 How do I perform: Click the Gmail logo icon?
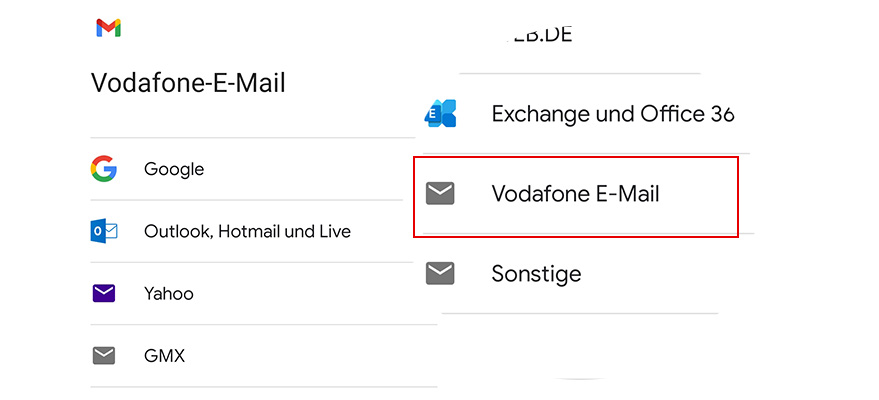click(108, 28)
